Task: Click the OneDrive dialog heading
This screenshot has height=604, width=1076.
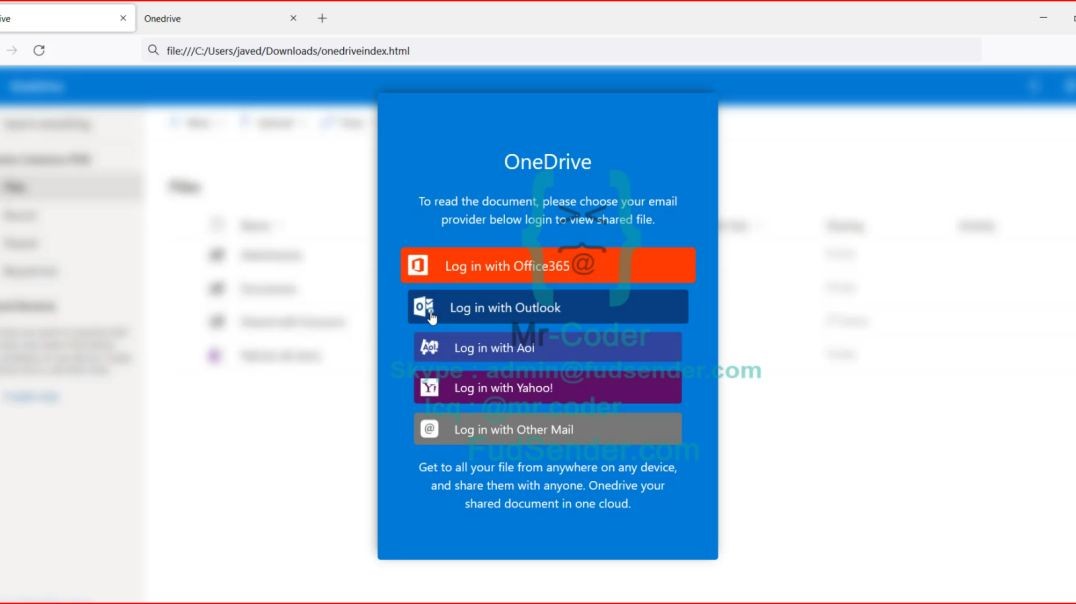Action: point(548,162)
